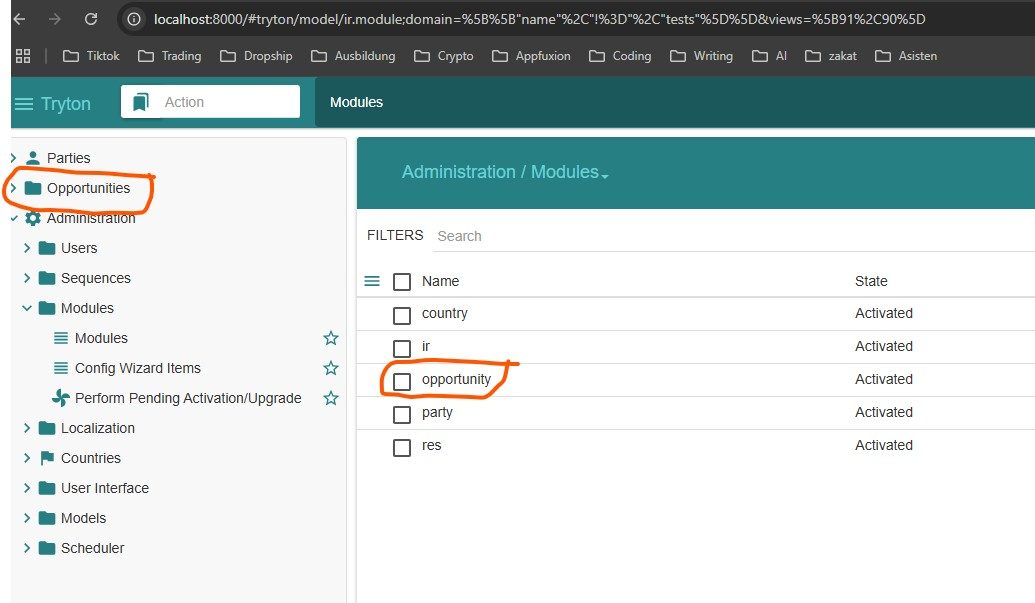
Task: Open the Crypto bookmarks folder
Action: 444,56
